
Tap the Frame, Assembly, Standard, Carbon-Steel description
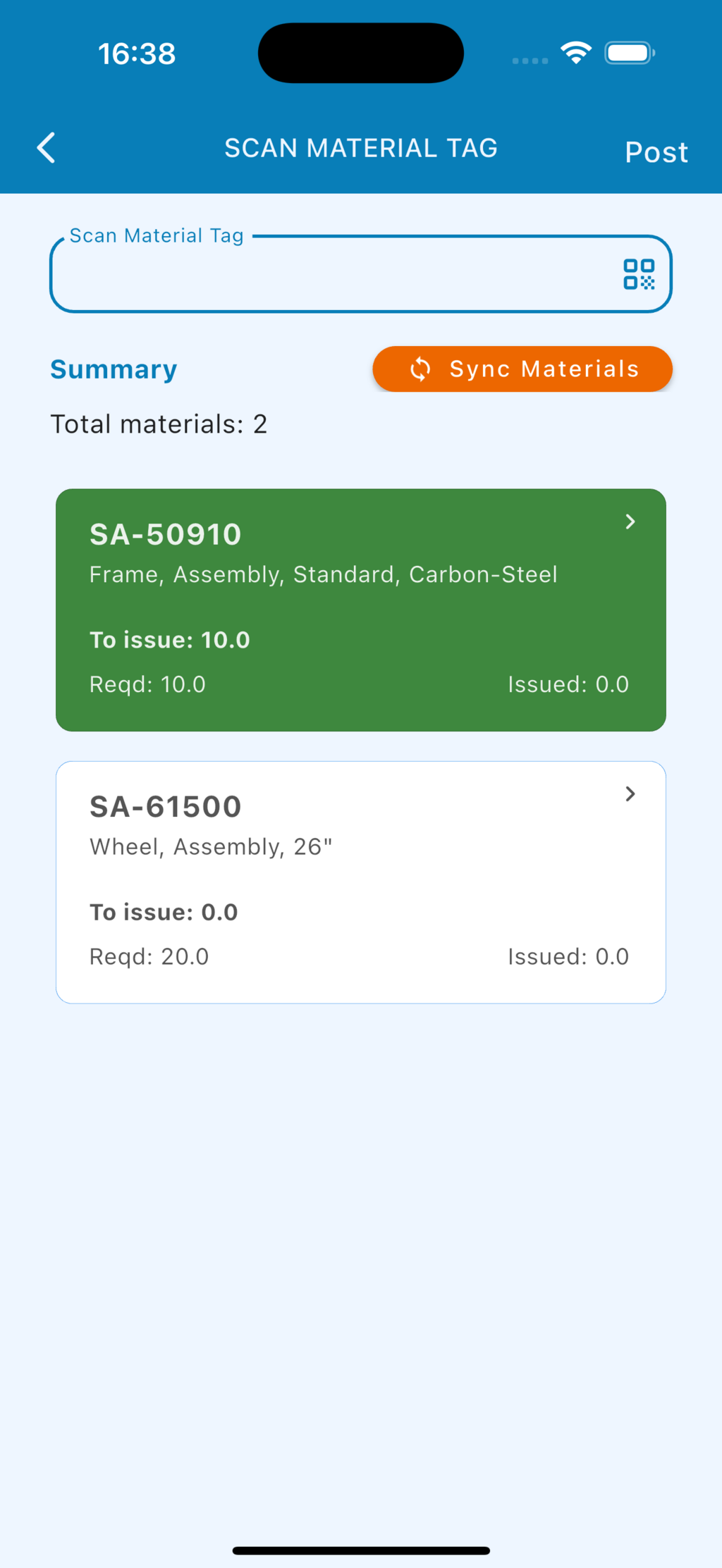(x=324, y=574)
